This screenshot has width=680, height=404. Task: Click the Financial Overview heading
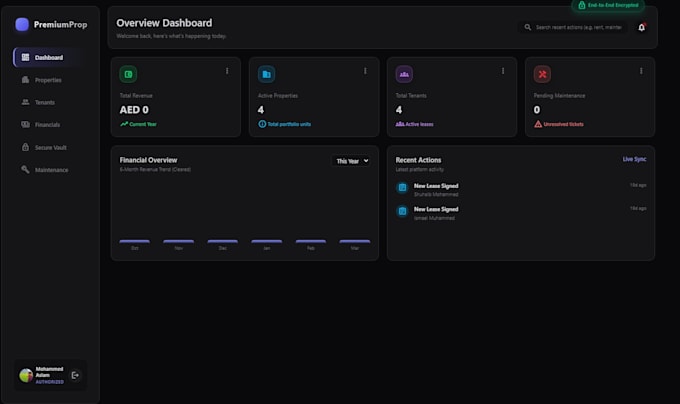148,160
